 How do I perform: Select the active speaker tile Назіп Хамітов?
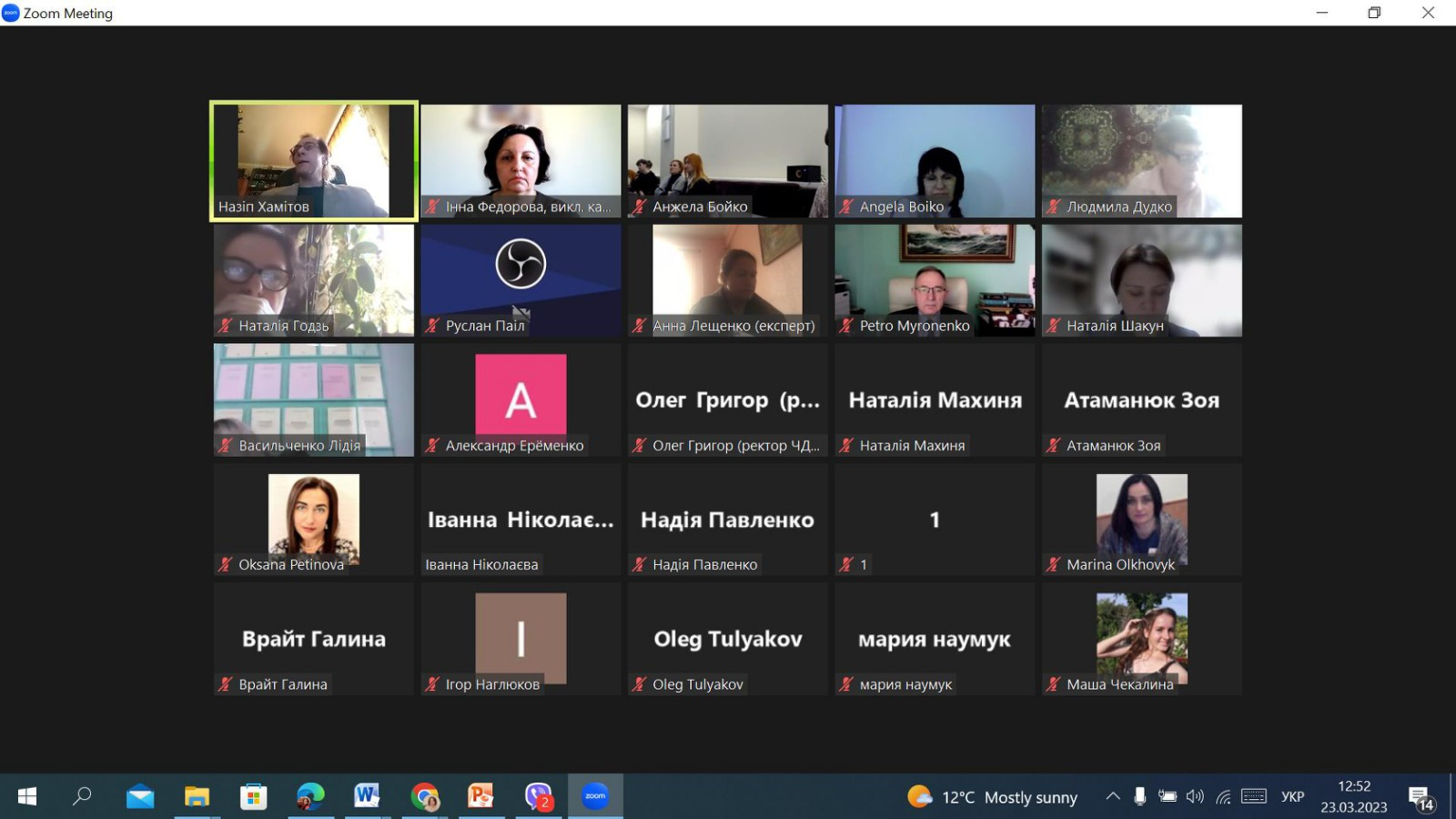click(x=314, y=161)
